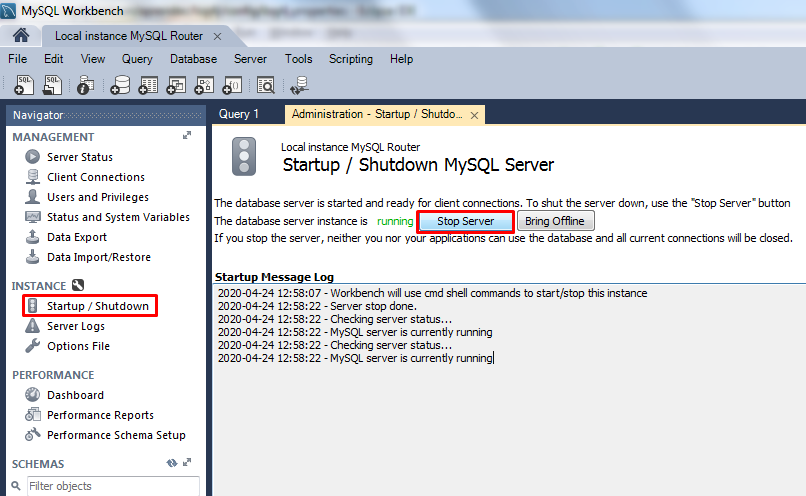
Task: Click the Stop Server button
Action: [465, 222]
